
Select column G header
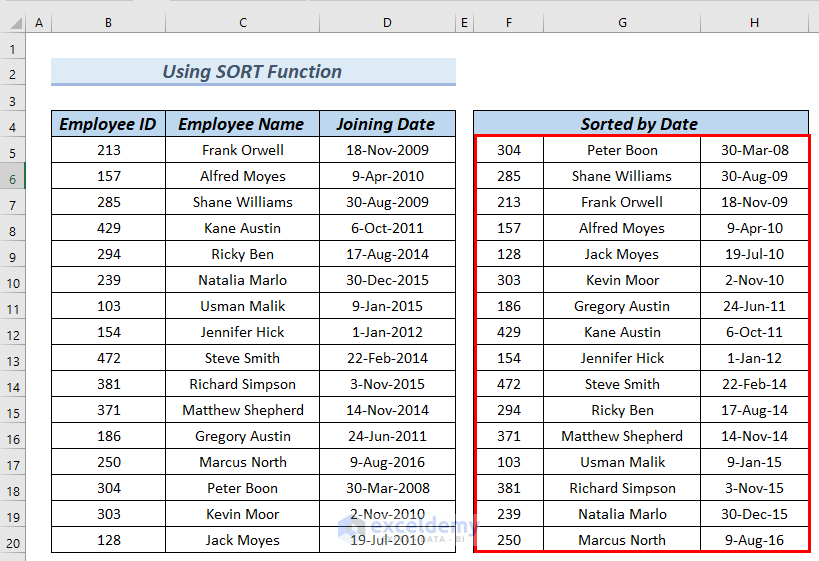point(622,22)
